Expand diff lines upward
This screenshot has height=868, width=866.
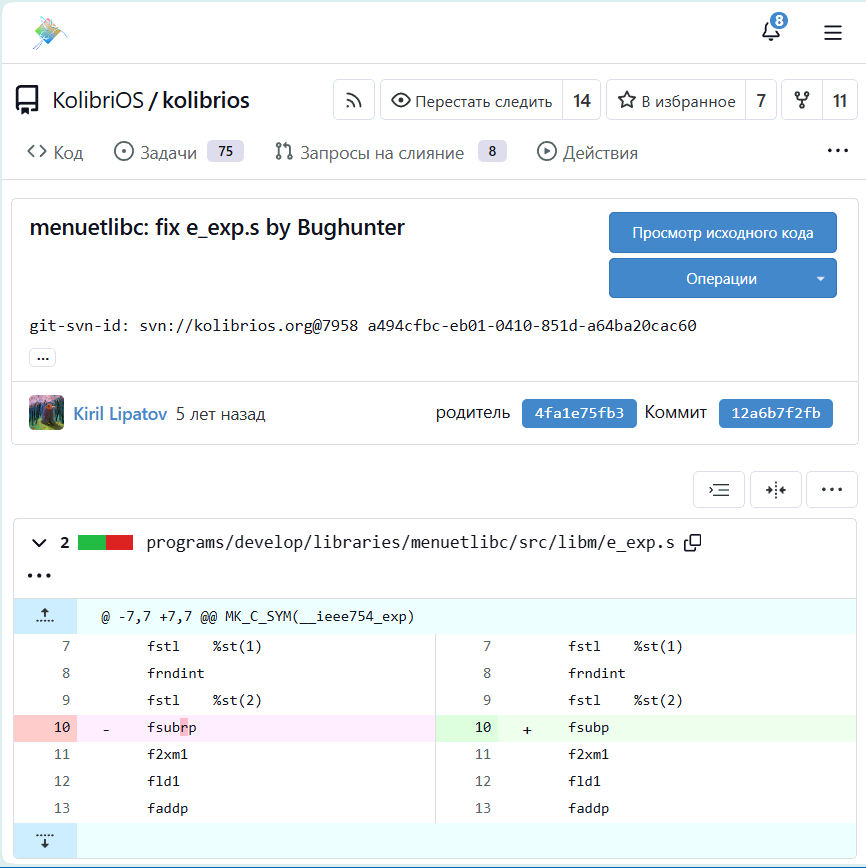click(x=45, y=616)
